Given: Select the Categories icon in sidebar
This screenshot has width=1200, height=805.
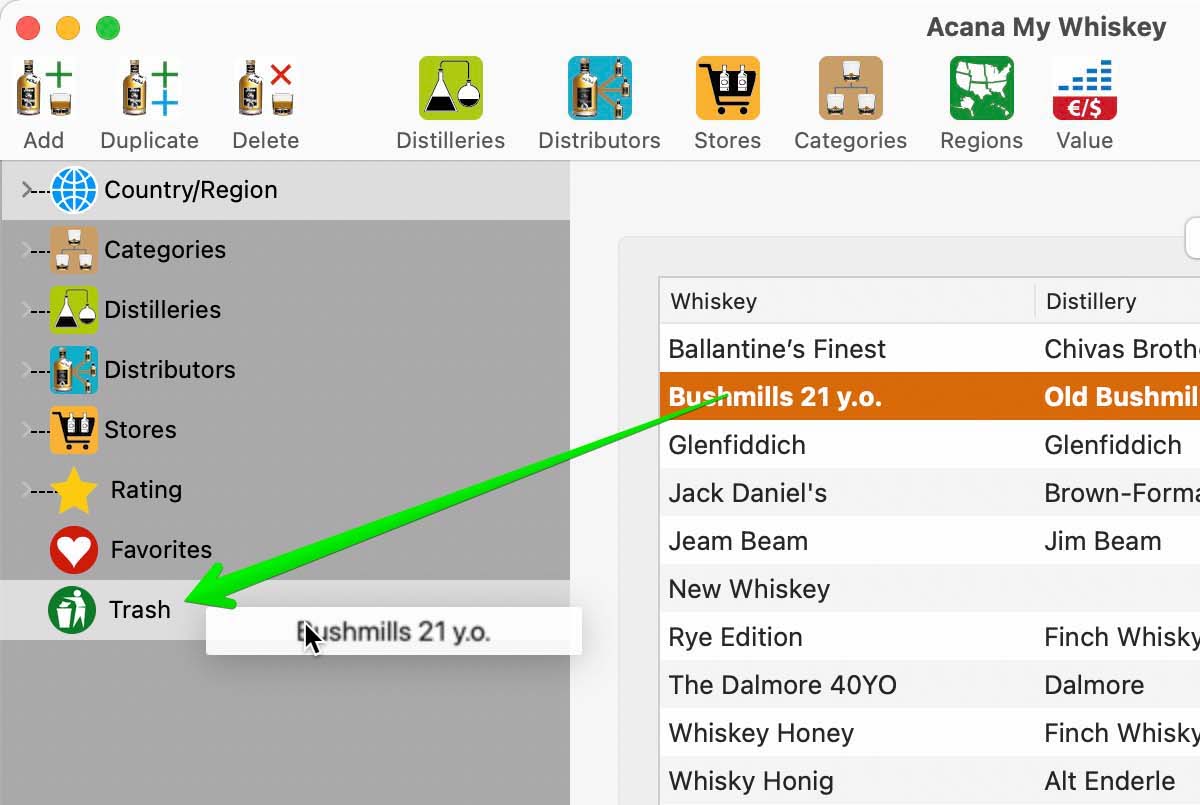Looking at the screenshot, I should pyautogui.click(x=74, y=250).
